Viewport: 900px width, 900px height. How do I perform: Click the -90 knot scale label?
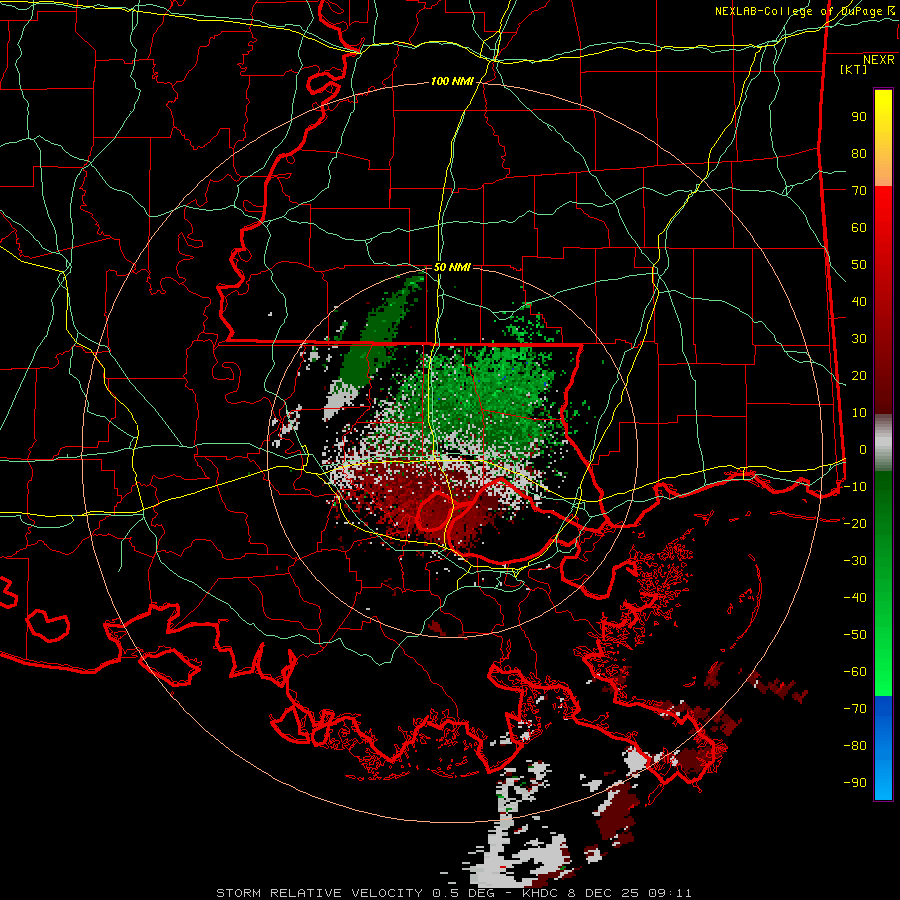[855, 783]
